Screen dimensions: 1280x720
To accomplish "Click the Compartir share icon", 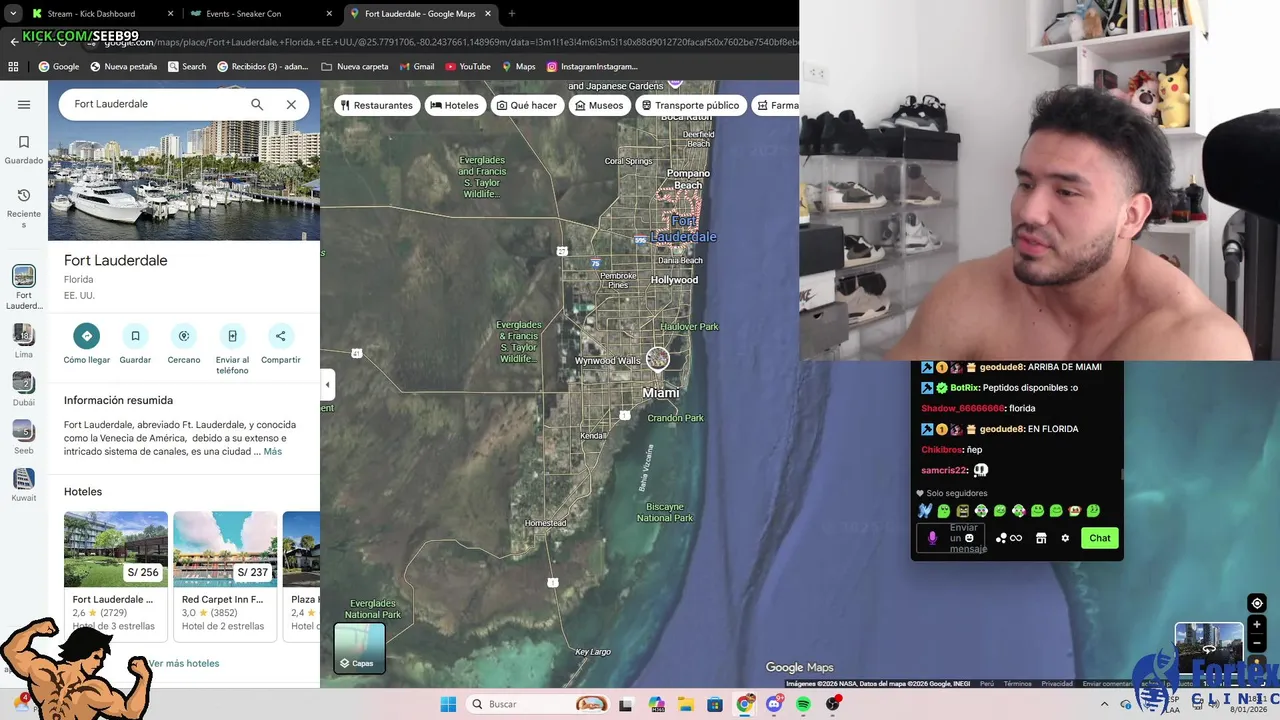I will coord(281,336).
